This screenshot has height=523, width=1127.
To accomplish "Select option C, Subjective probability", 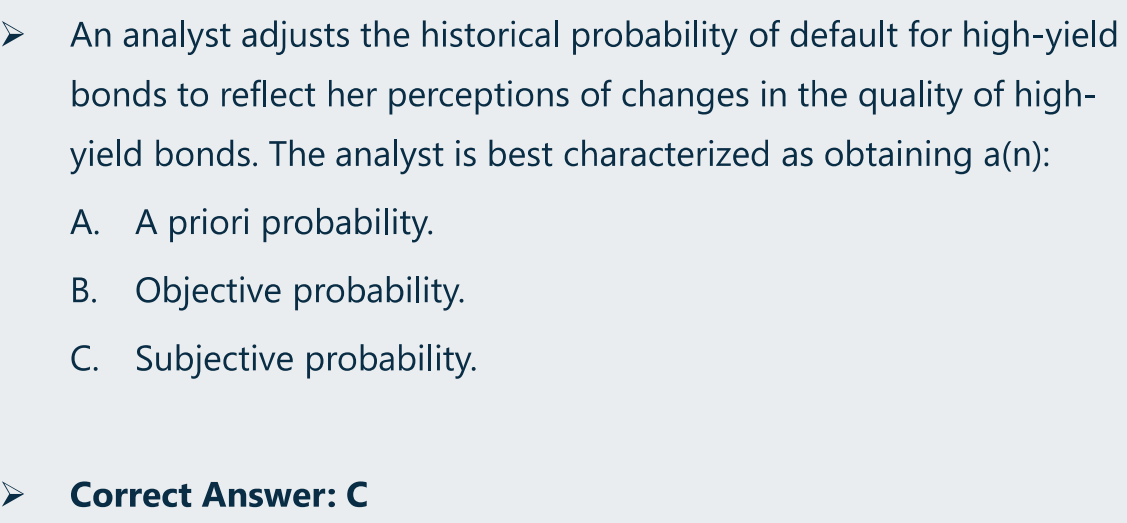I will (274, 359).
